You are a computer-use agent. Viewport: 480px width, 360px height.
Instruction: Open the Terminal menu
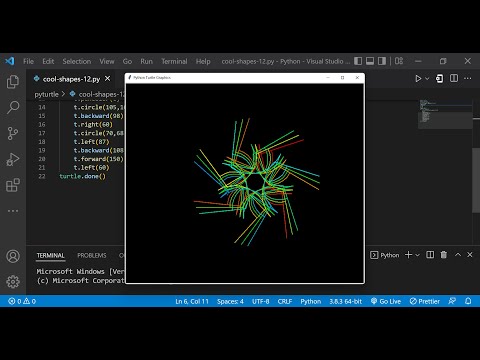pos(174,61)
